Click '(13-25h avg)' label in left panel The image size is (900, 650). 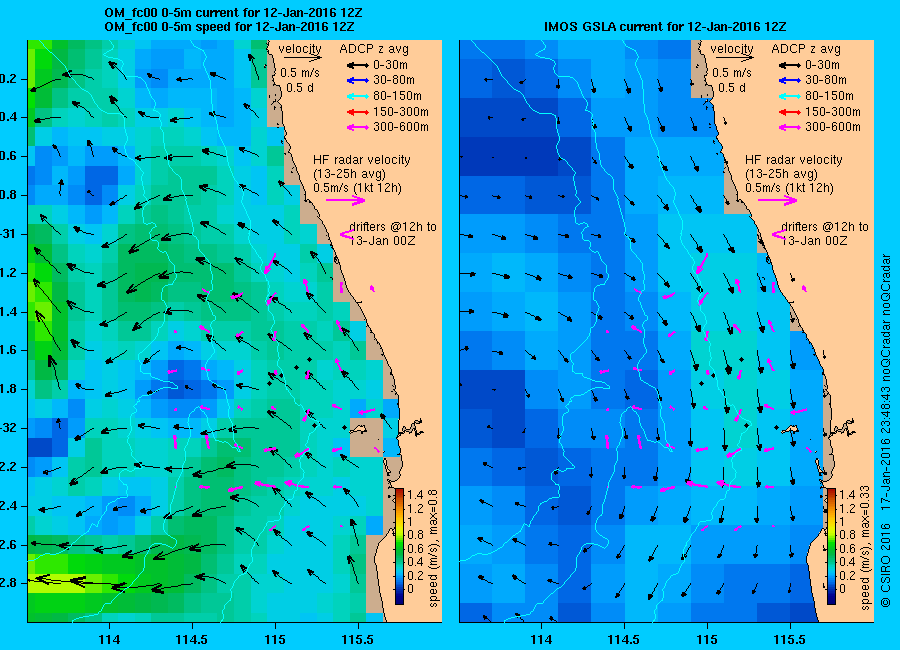[x=350, y=173]
